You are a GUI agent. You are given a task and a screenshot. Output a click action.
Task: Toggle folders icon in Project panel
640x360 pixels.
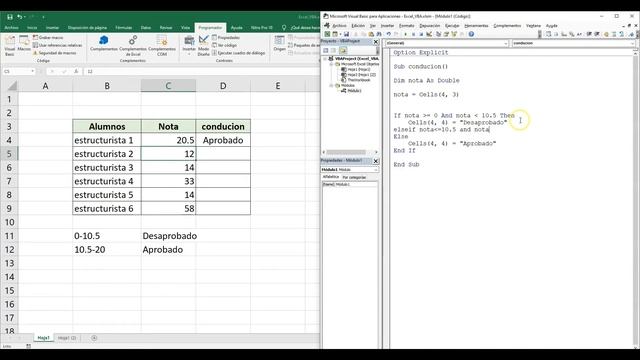pos(343,51)
